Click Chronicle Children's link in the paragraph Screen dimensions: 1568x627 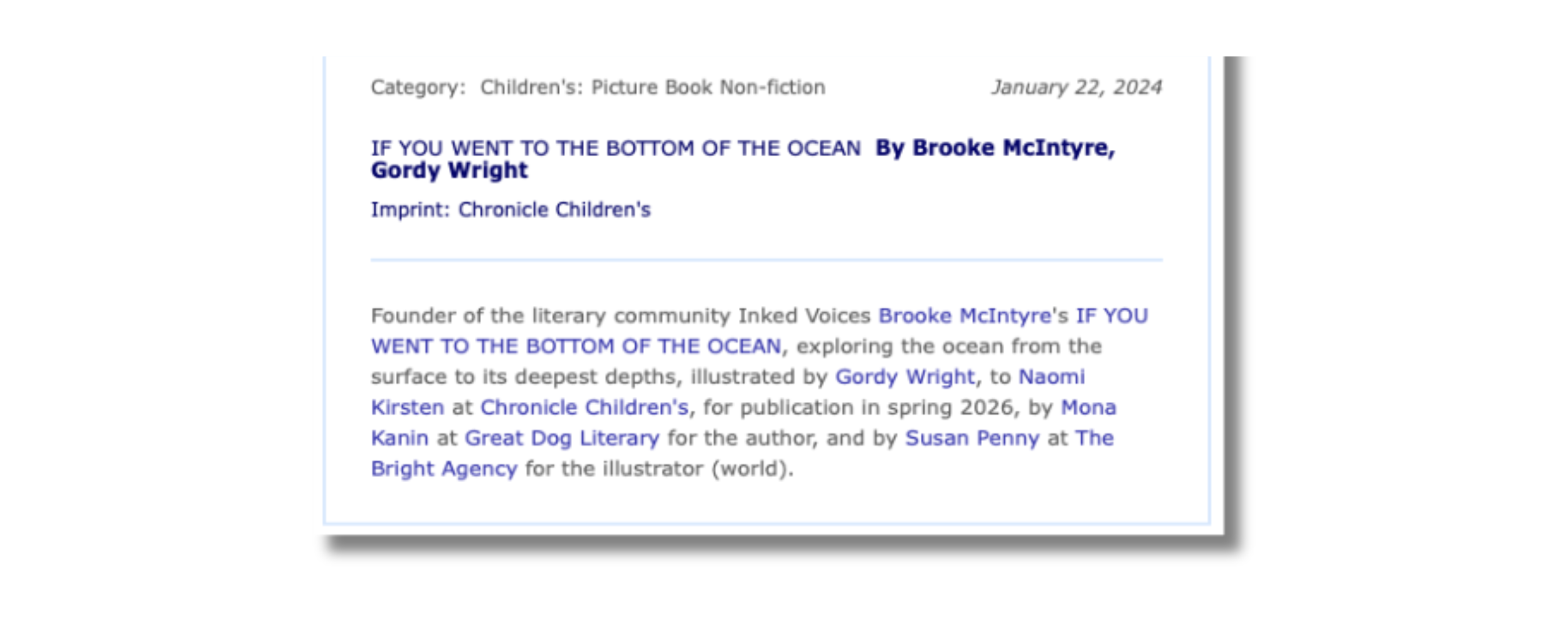pos(584,408)
